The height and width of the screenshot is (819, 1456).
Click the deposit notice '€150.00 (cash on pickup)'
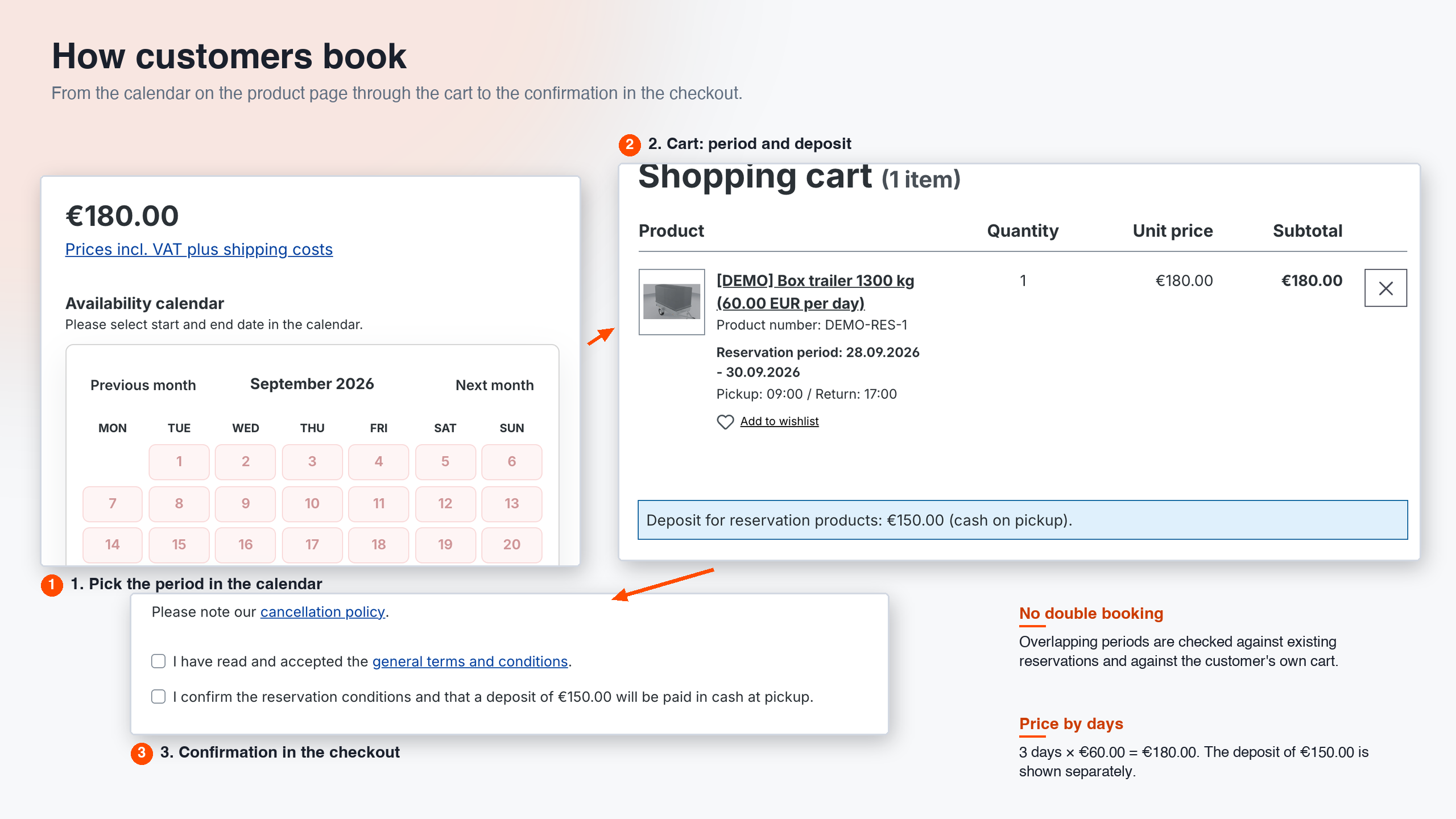click(979, 520)
